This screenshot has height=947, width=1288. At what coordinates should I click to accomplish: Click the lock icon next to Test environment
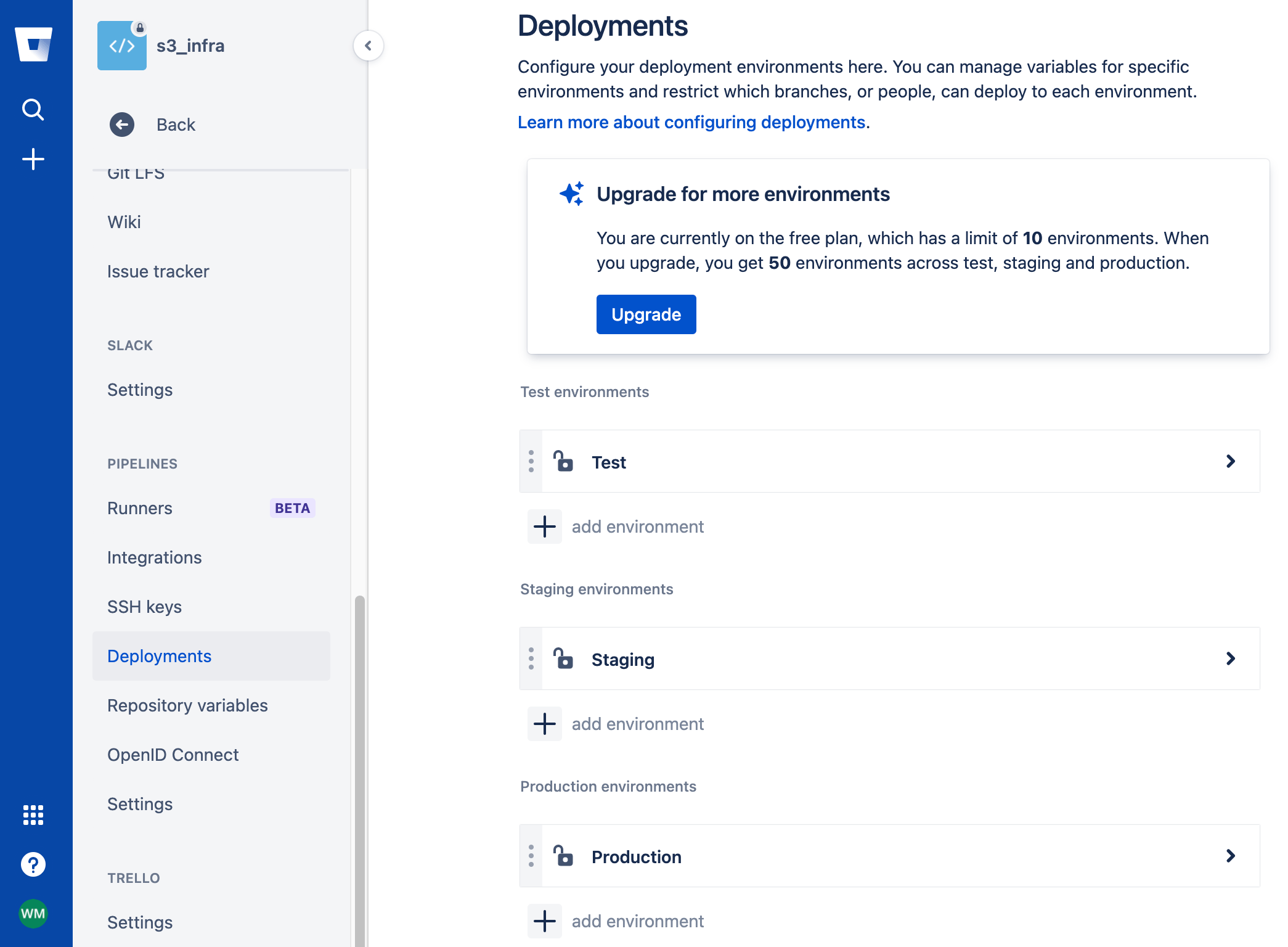pos(563,461)
